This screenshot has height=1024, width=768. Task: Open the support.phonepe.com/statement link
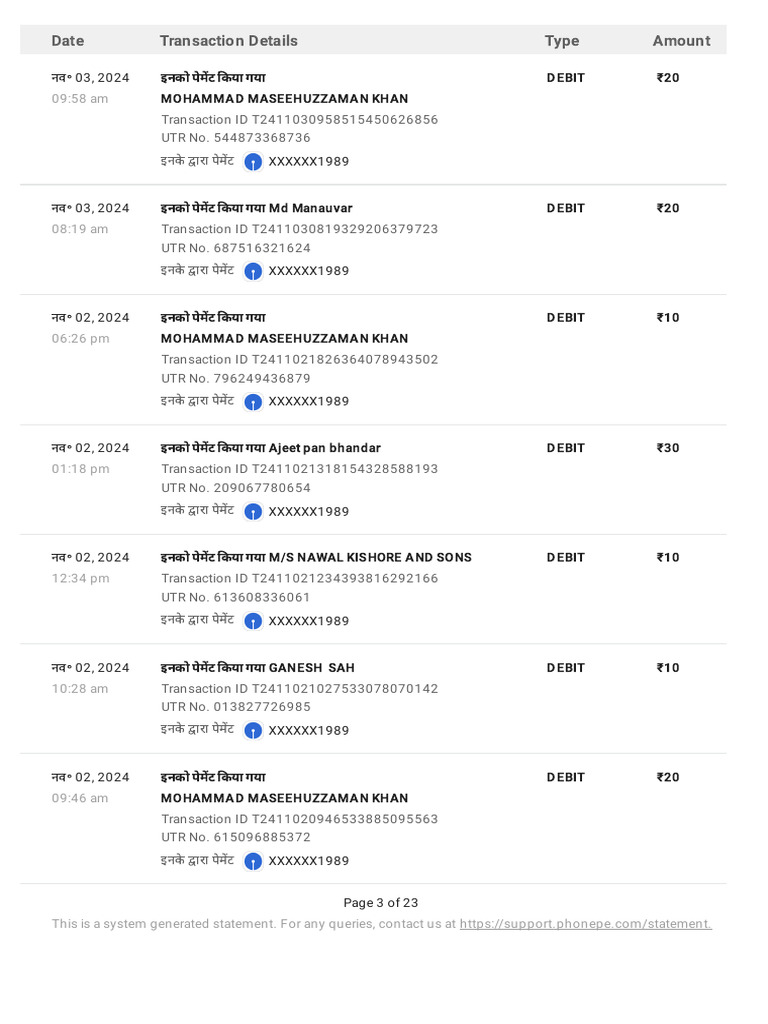click(x=585, y=924)
